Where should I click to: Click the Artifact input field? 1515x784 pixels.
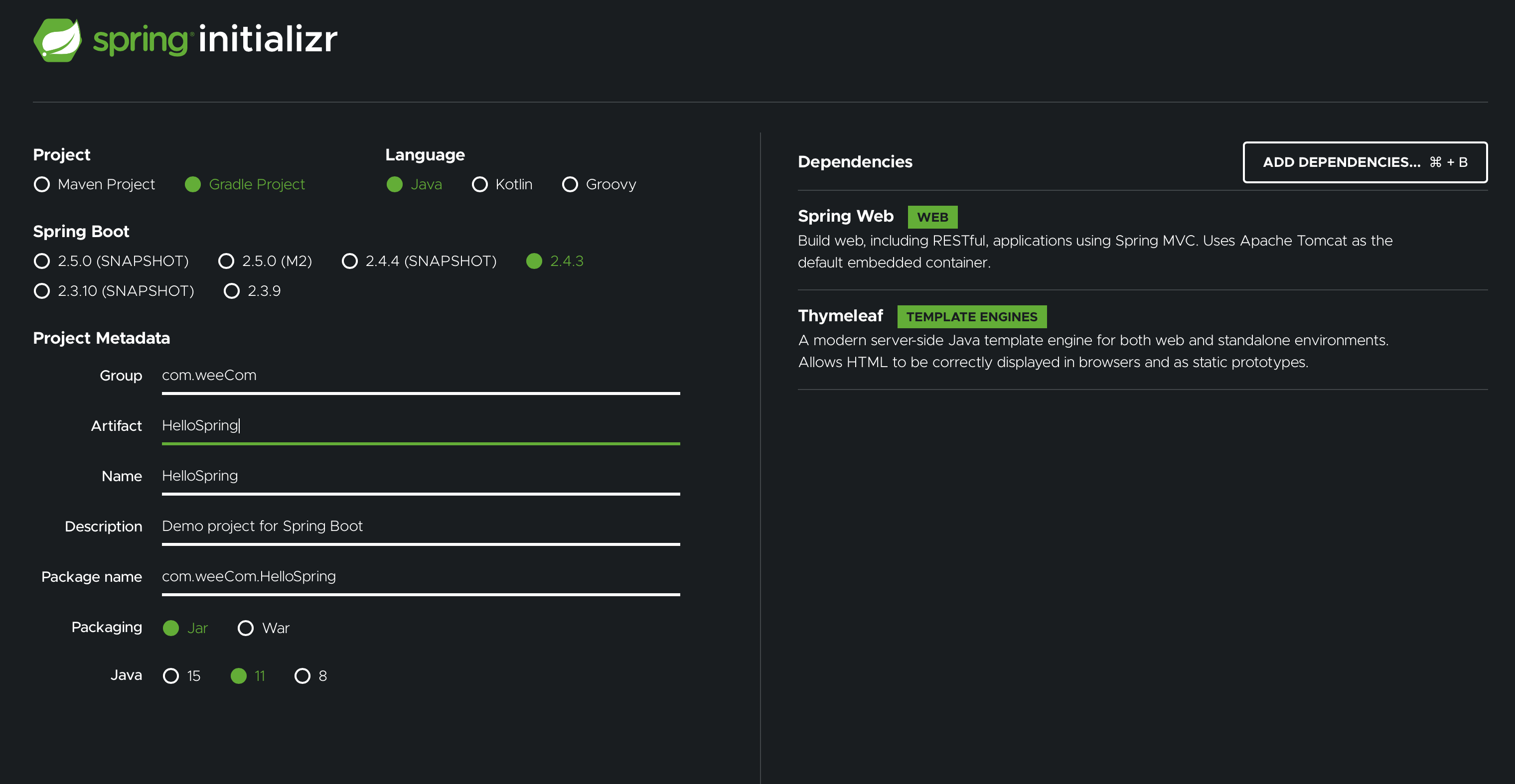tap(421, 427)
